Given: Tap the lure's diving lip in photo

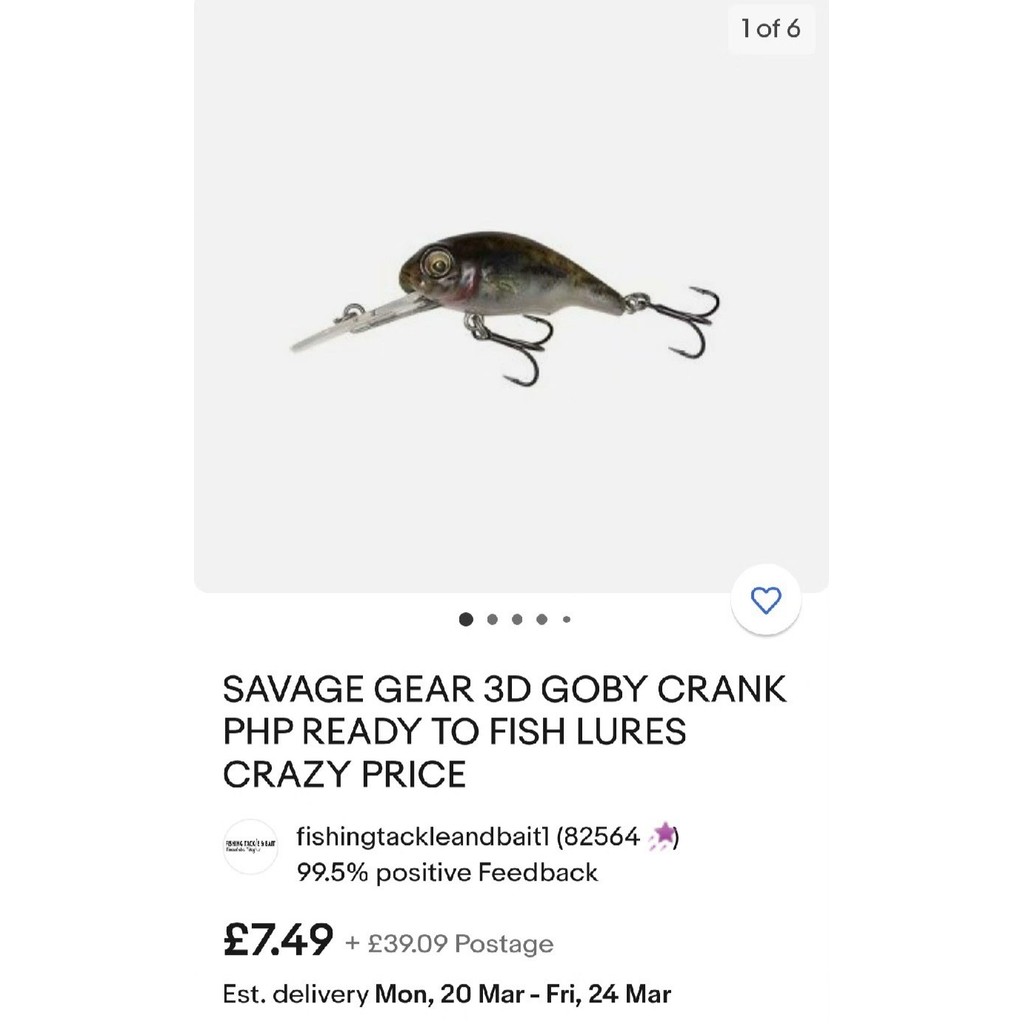Looking at the screenshot, I should click(345, 326).
